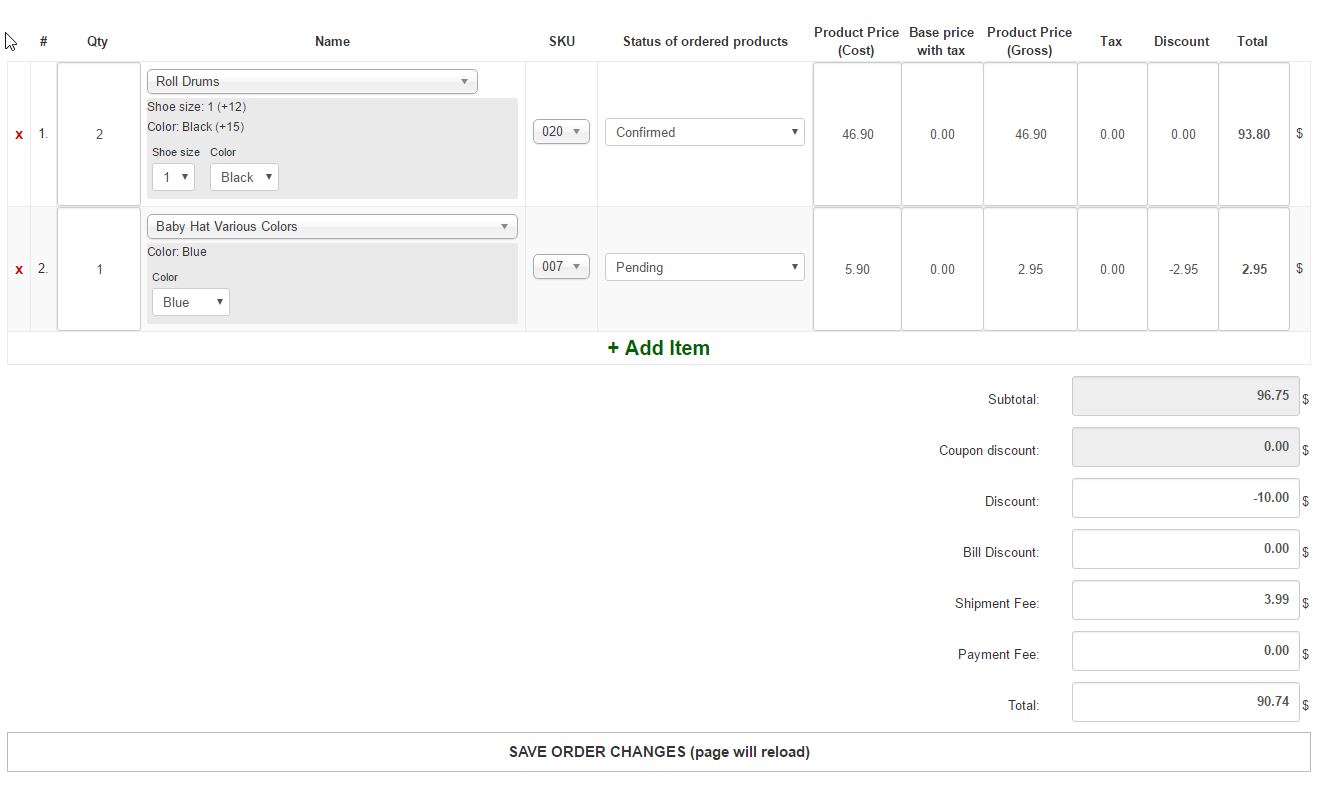Click the Subtotal amount field
Image resolution: width=1318 pixels, height=790 pixels.
coord(1185,396)
